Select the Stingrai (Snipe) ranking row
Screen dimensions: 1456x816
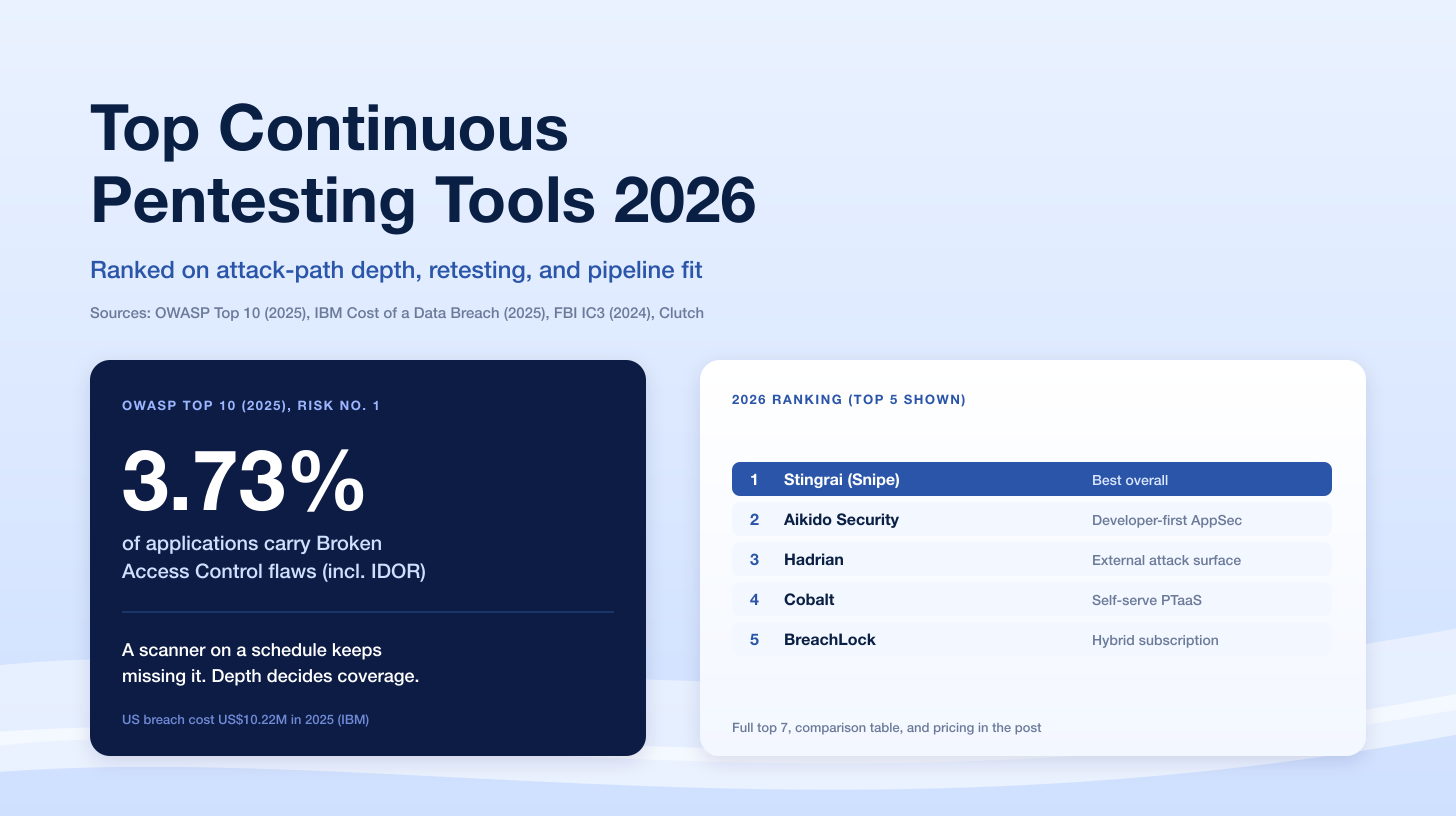[1032, 479]
